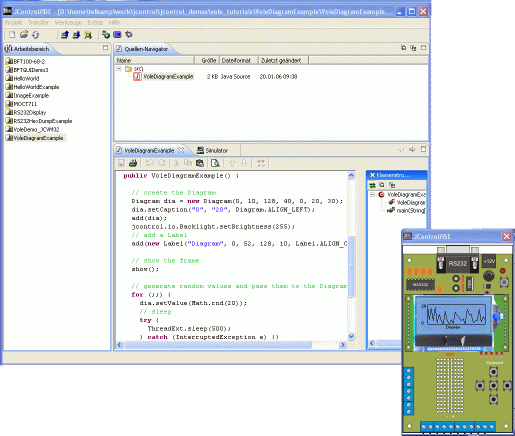515x436 pixels.
Task: Click the green sync arrows icon in class structure panel
Action: (x=372, y=185)
